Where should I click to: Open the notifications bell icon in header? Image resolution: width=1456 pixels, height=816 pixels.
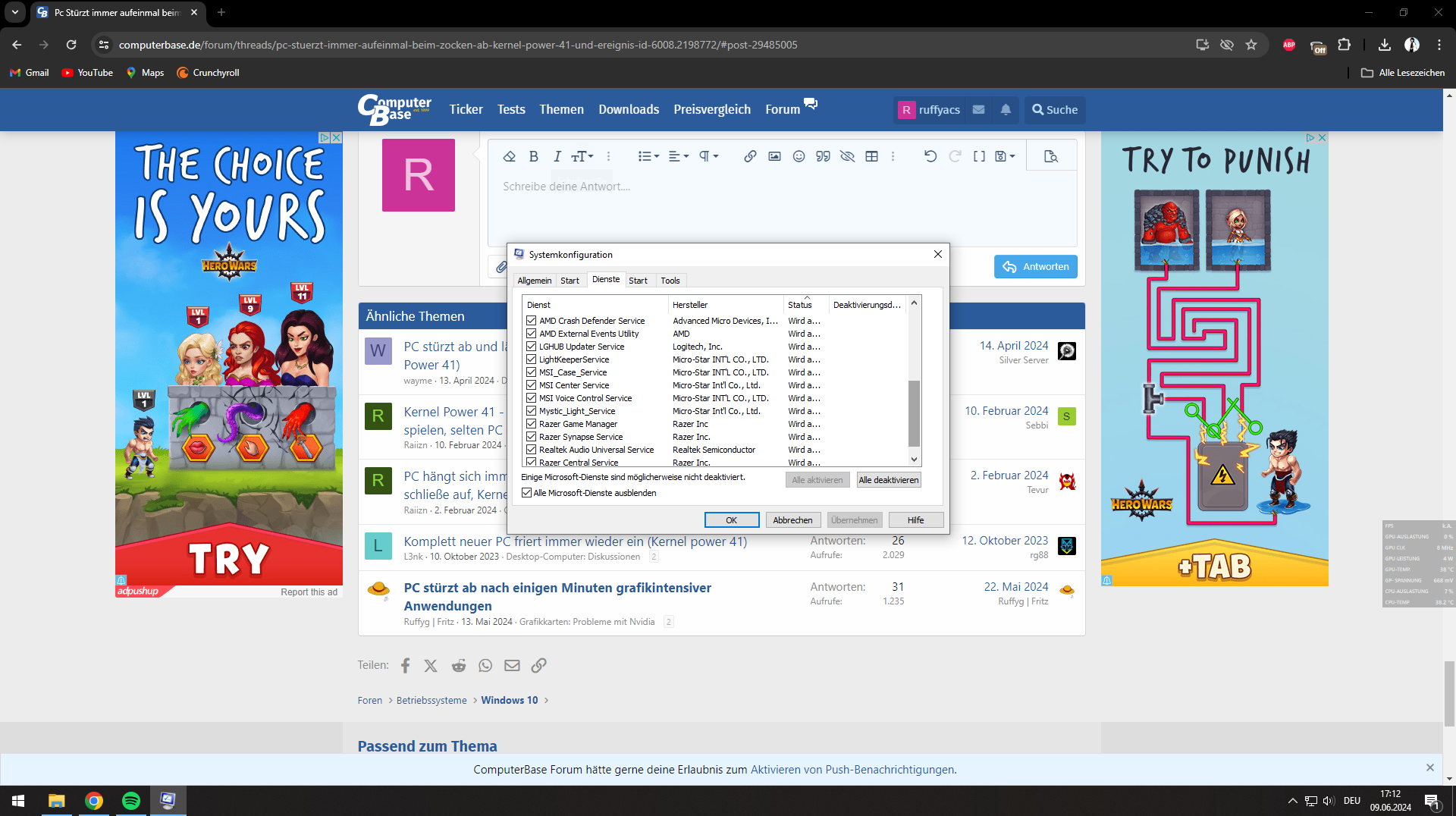click(x=1006, y=110)
